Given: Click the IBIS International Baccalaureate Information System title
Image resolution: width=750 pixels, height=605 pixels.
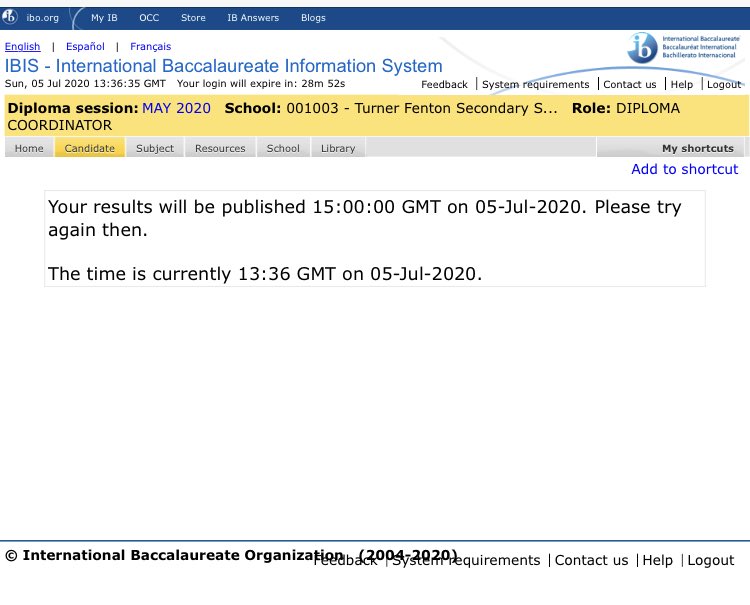Looking at the screenshot, I should [223, 66].
